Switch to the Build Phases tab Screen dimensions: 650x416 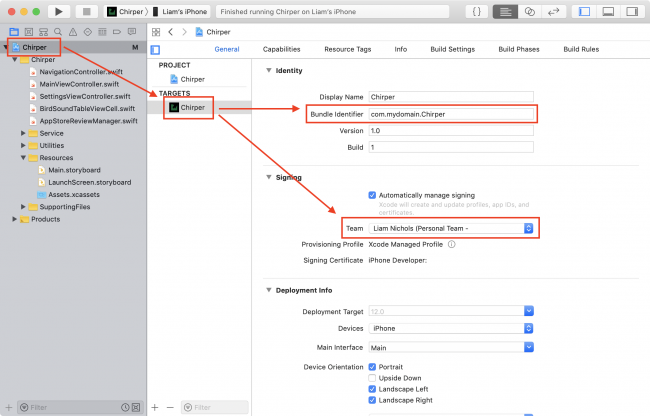point(519,49)
